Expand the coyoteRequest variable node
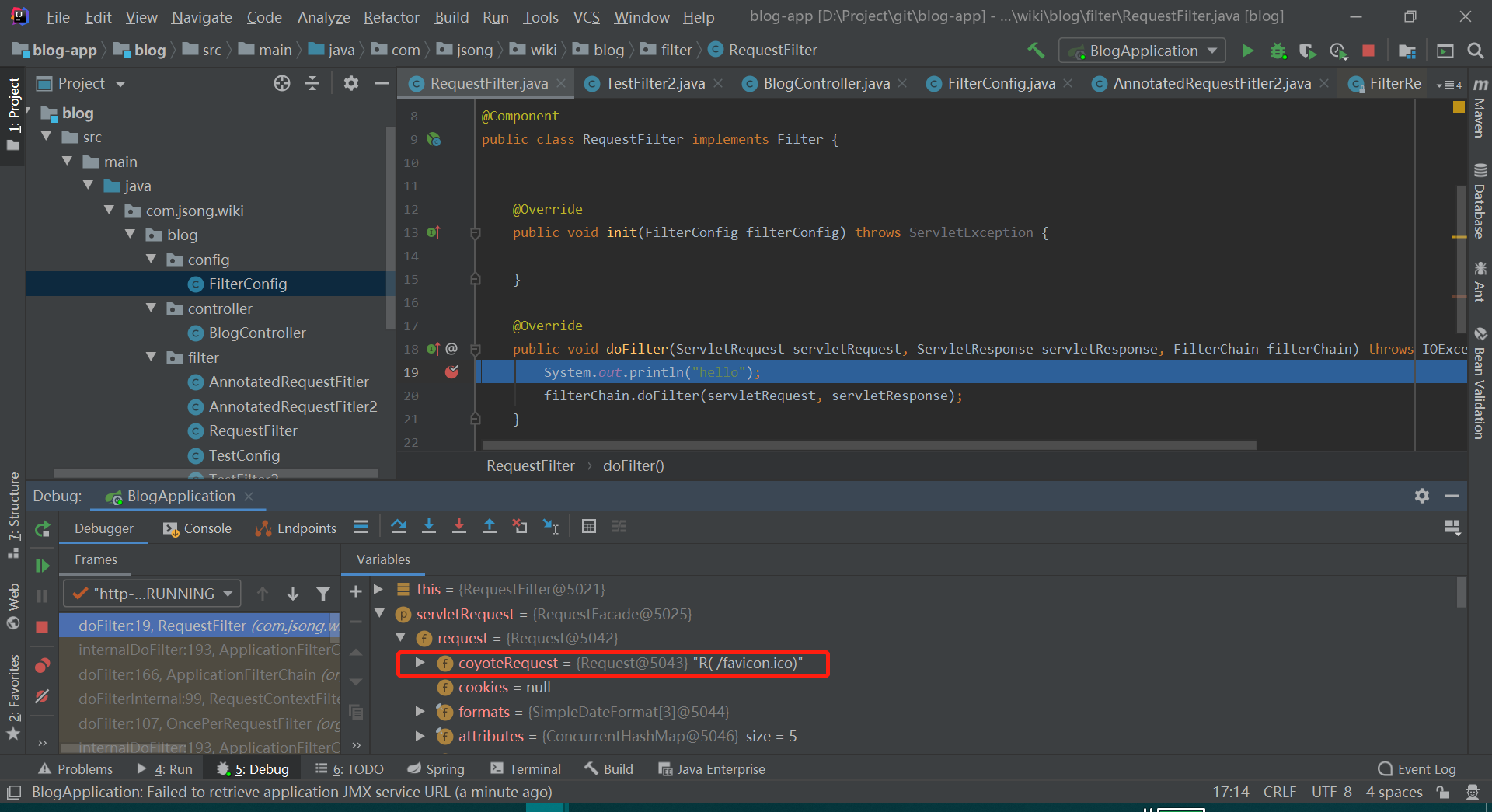Image resolution: width=1492 pixels, height=812 pixels. tap(420, 663)
